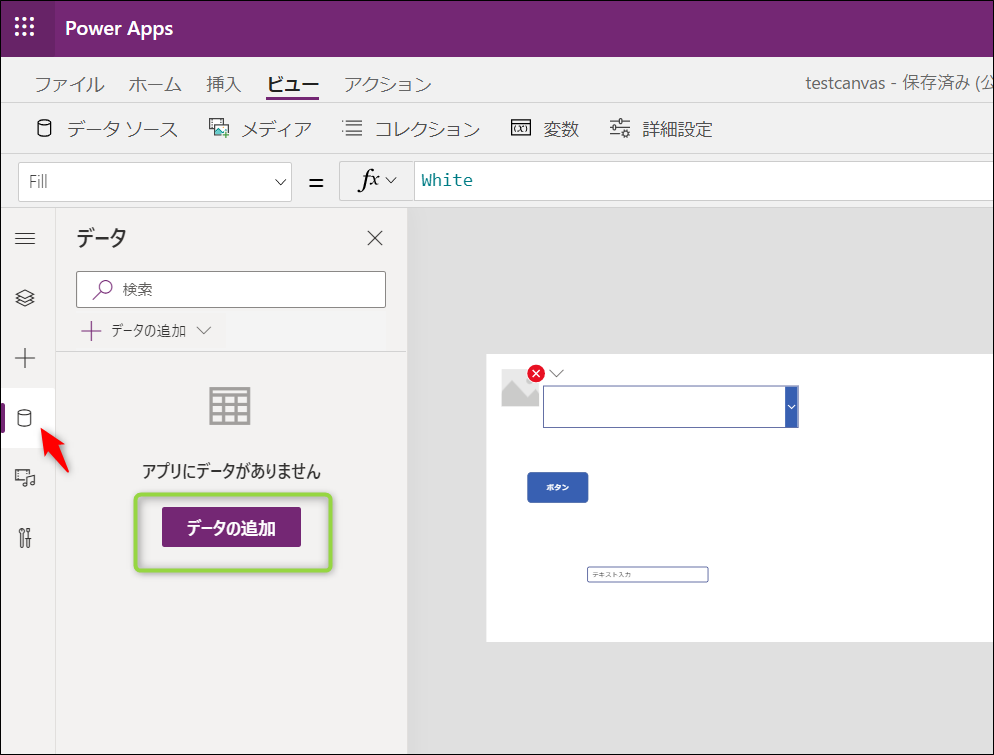This screenshot has height=755, width=994.
Task: Click the table grid icon in Data panel
Action: [x=229, y=406]
